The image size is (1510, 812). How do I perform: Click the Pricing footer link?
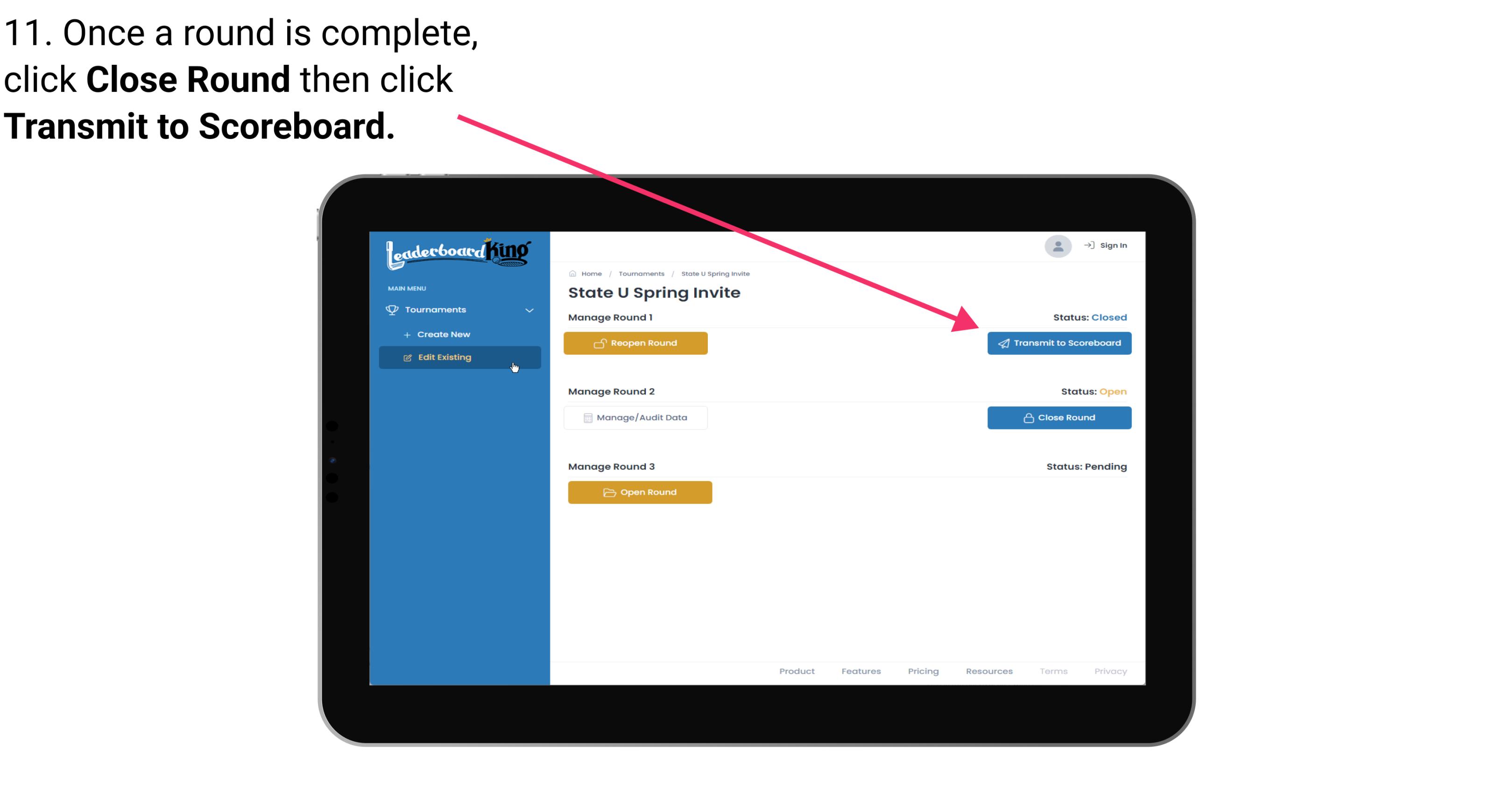[x=923, y=670]
